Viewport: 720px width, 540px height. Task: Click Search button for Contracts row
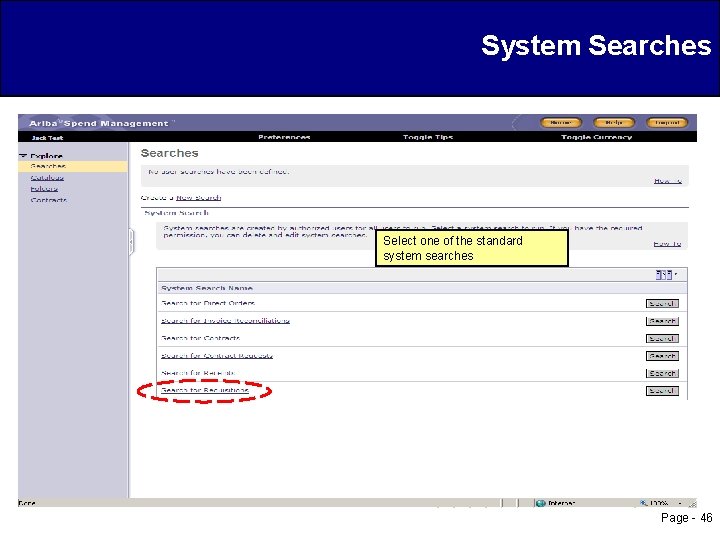coord(662,338)
